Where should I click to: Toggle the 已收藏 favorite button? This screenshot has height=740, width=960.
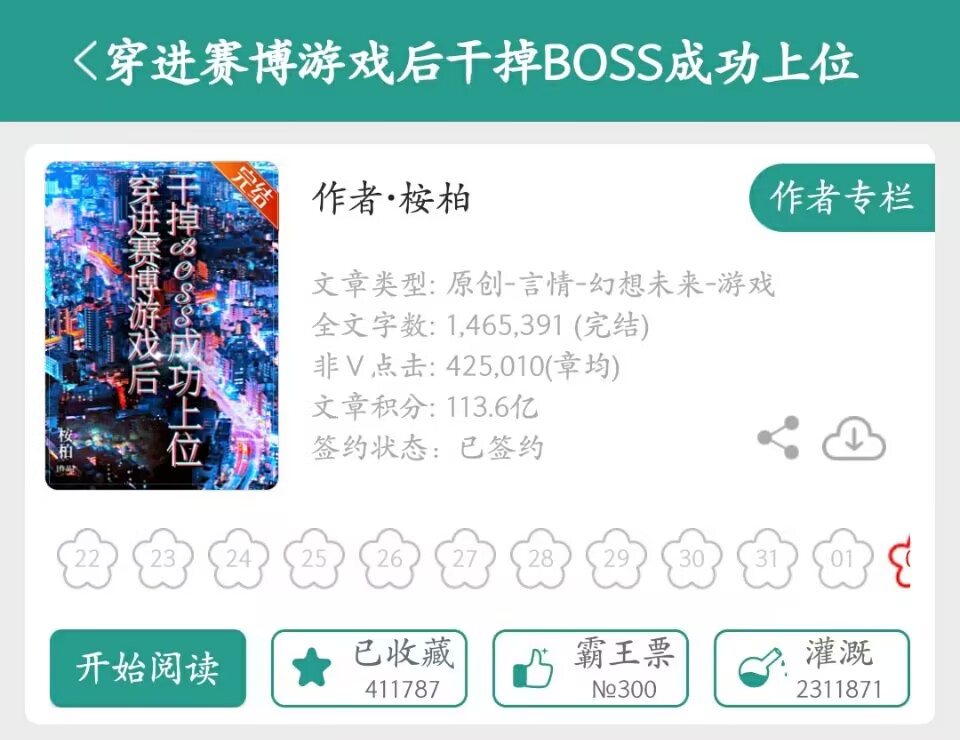click(369, 668)
